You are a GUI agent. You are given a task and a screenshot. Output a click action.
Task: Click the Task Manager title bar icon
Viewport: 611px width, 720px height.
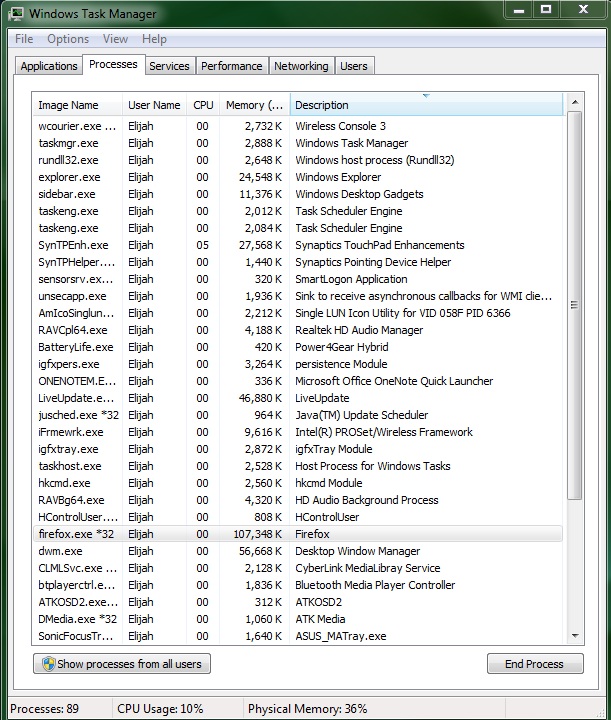tap(16, 13)
